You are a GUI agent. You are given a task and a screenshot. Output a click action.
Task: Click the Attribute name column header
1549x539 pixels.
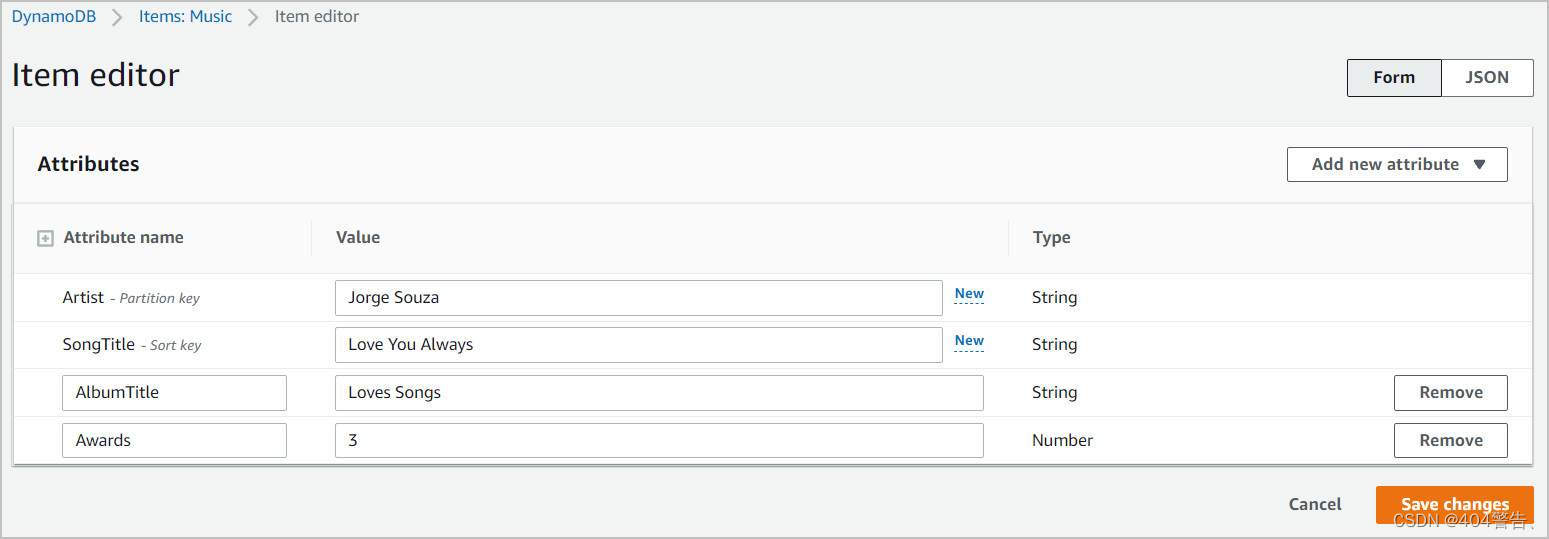(123, 237)
